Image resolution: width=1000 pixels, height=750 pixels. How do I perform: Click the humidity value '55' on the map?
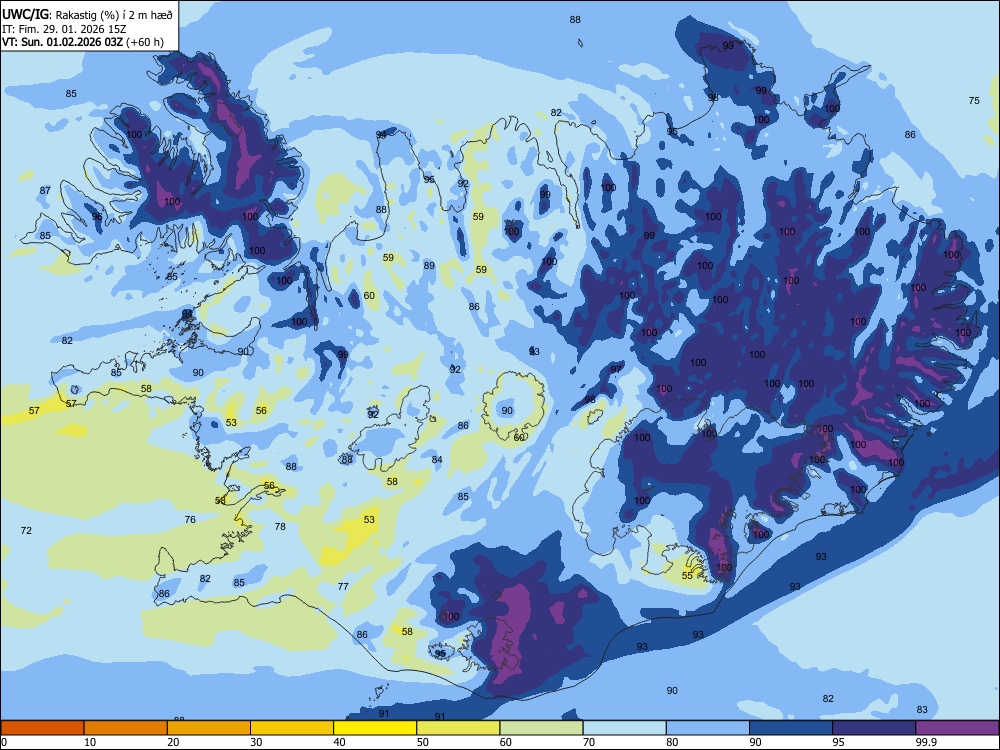(687, 576)
